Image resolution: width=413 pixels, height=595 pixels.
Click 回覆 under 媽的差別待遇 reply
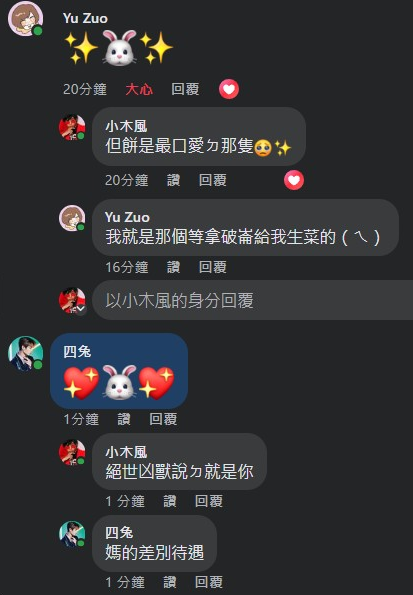point(209,582)
